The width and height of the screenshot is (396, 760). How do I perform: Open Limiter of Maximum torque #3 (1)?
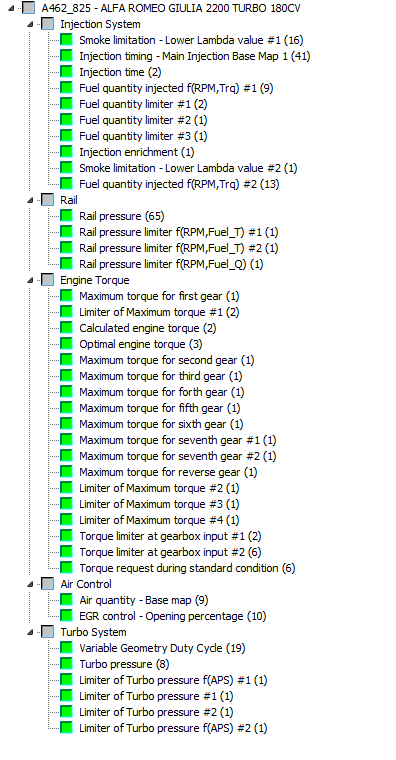159,504
